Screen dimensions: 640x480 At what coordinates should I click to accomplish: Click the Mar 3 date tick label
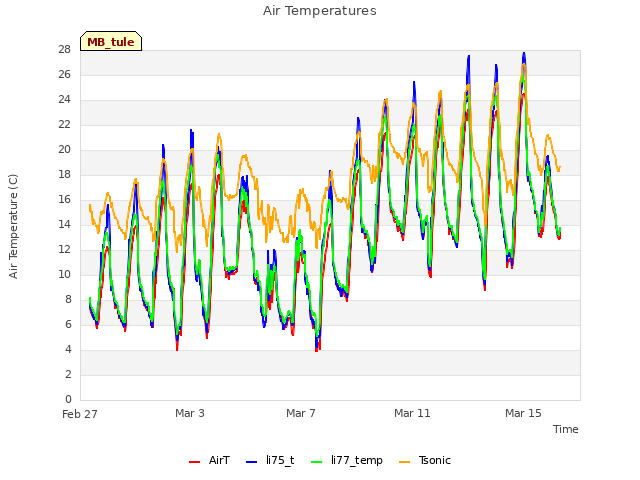point(190,413)
